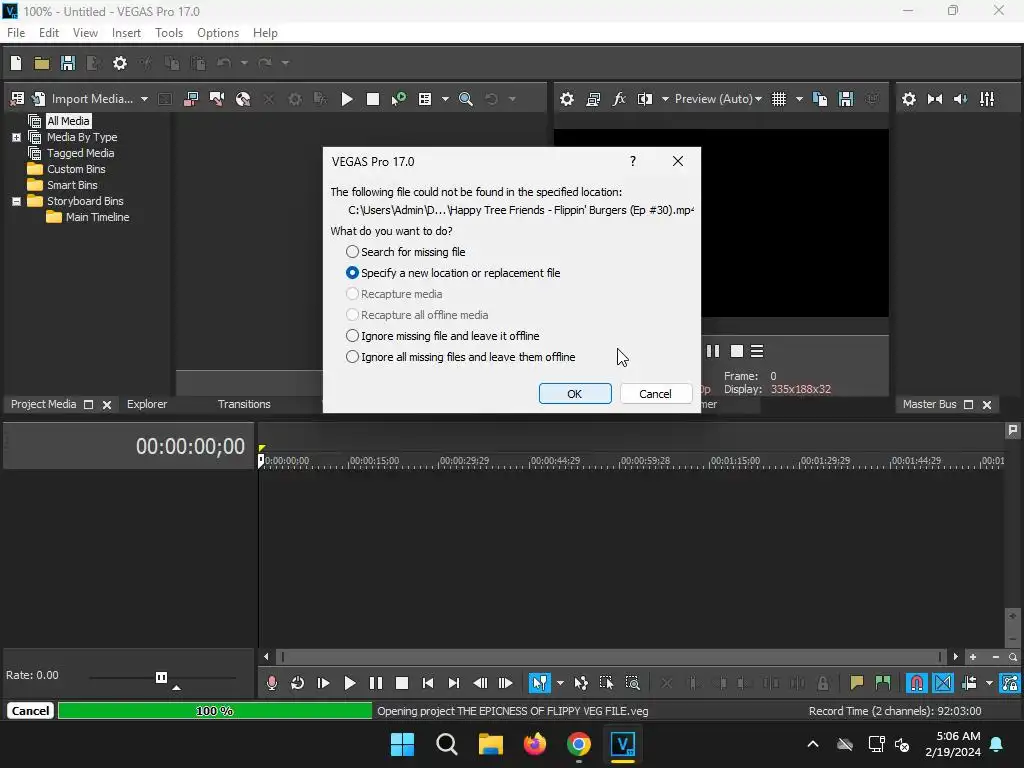Switch to the Explorer tab
Image resolution: width=1024 pixels, height=768 pixels.
point(147,404)
